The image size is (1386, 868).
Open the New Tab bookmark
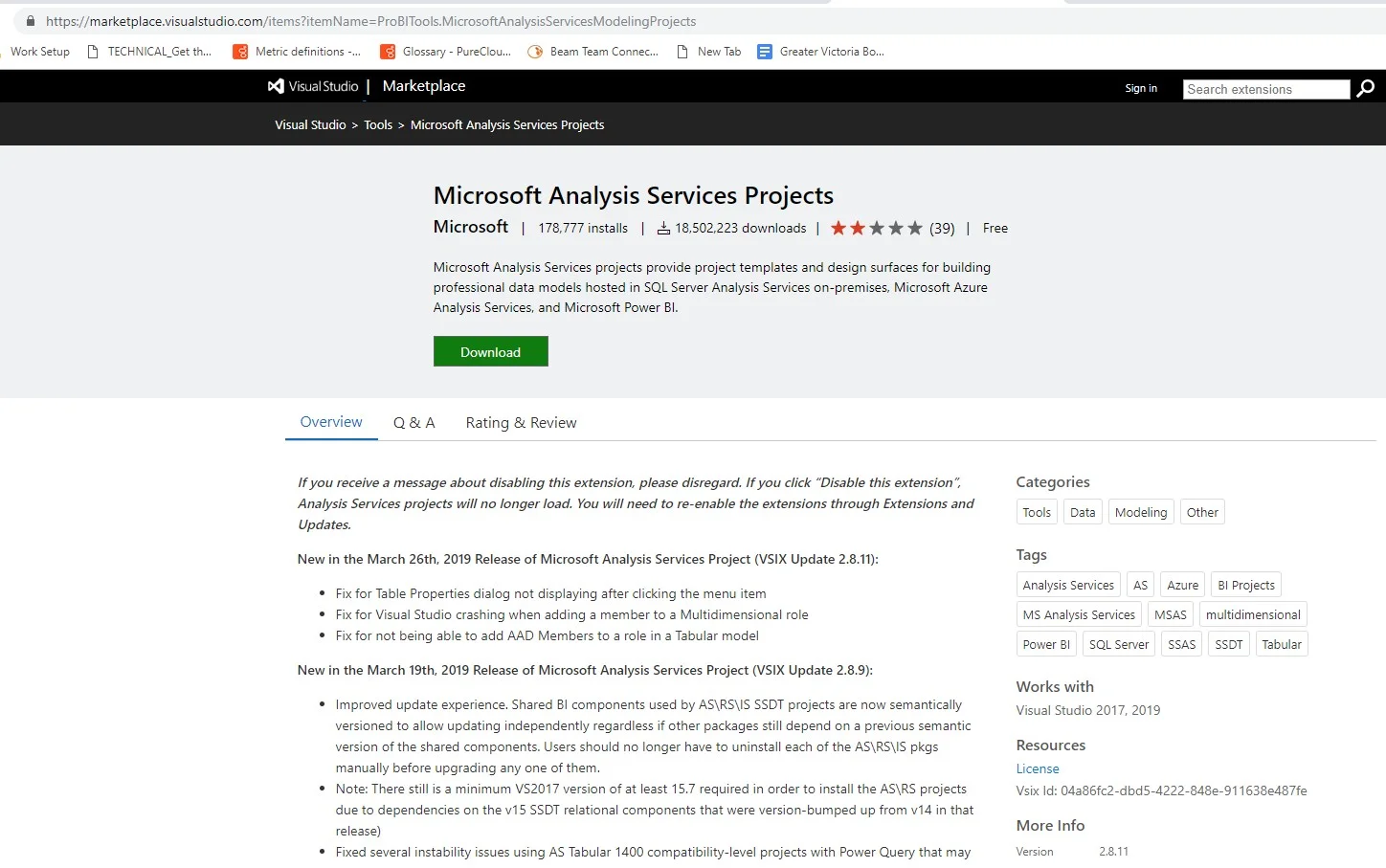(708, 52)
